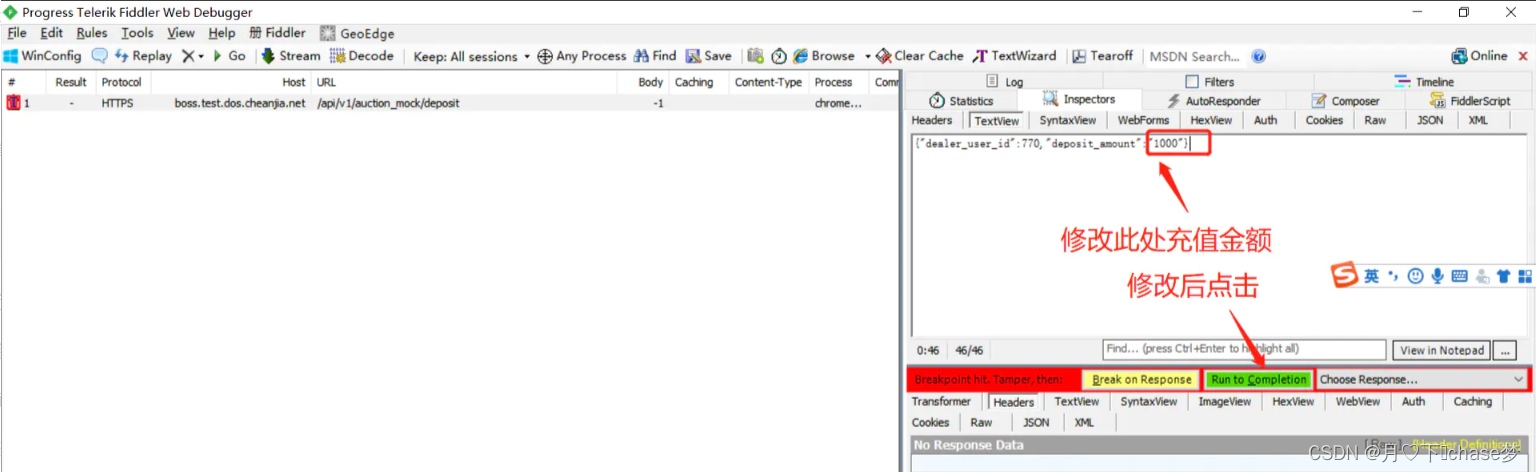This screenshot has height=472, width=1536.
Task: Open the TextWizard tool
Action: [1017, 56]
